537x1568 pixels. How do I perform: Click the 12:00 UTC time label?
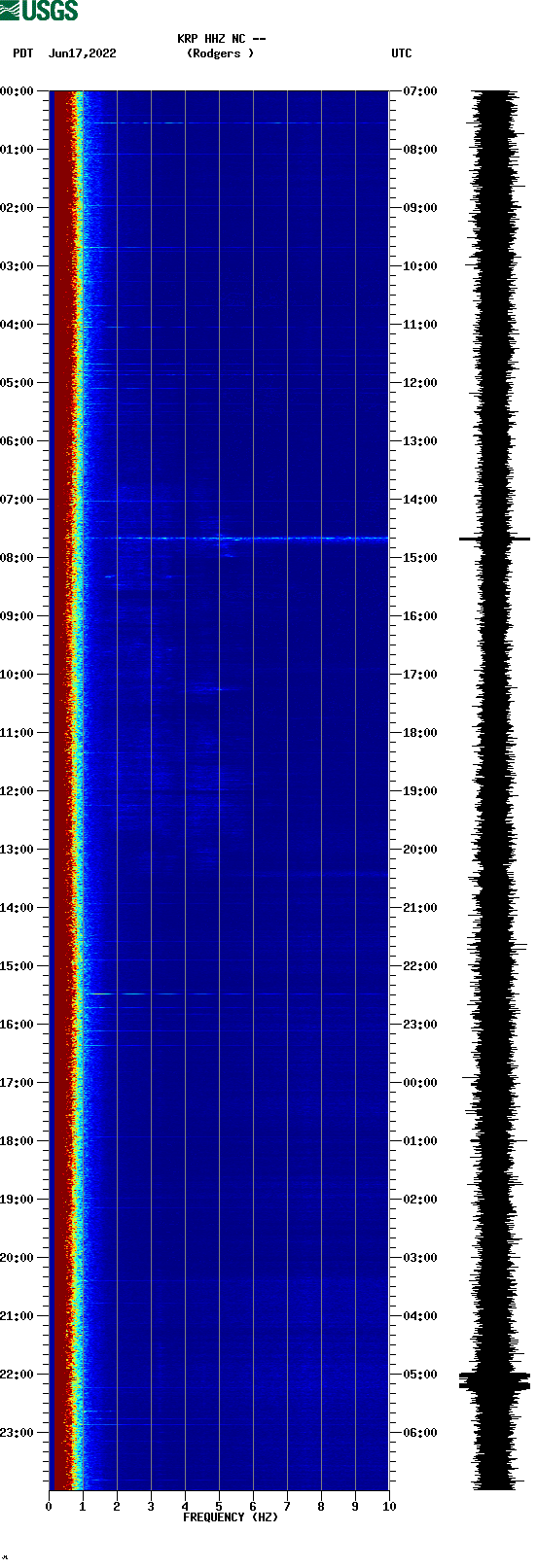click(x=420, y=383)
